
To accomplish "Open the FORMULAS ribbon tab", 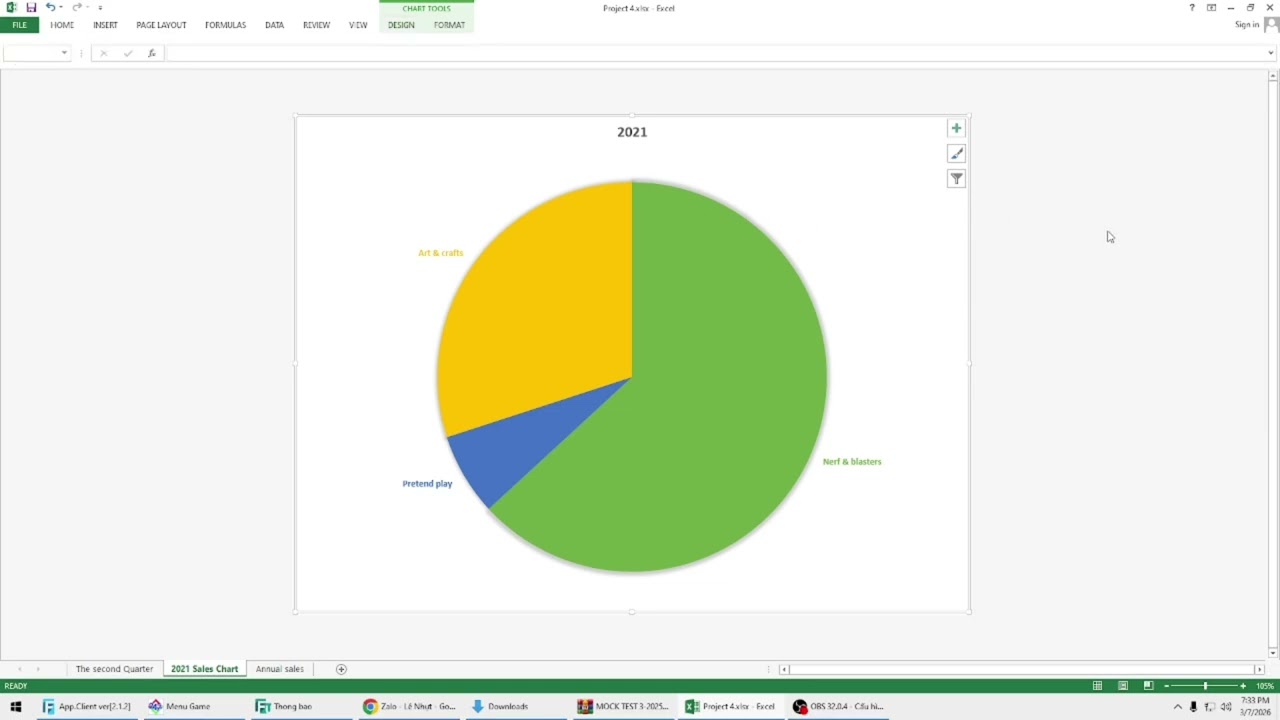I will pyautogui.click(x=225, y=25).
